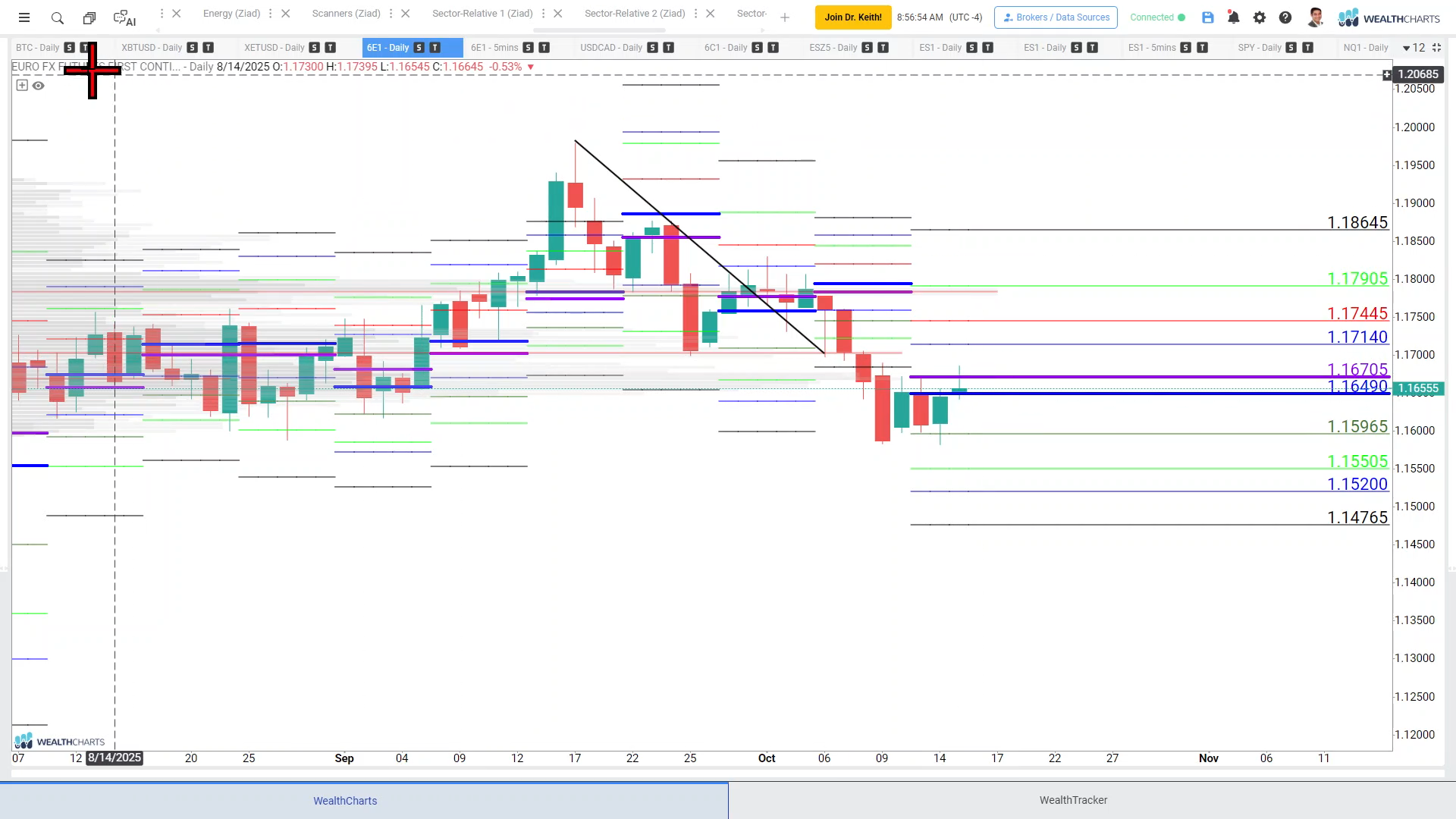1456x819 pixels.
Task: Select the XETUSD - Daily chart tab
Action: 274,47
